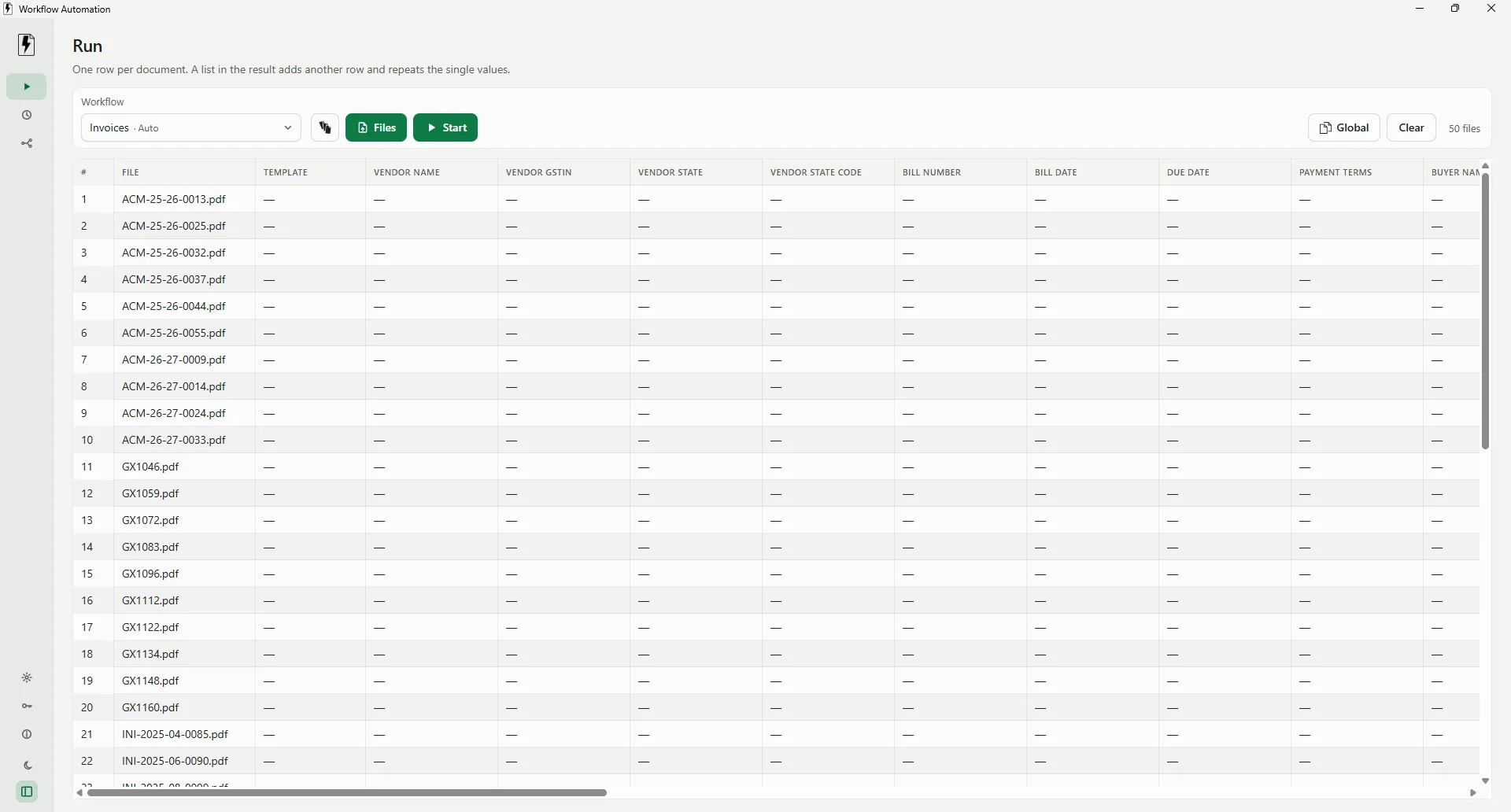This screenshot has width=1511, height=812.
Task: Select the ACM-25-26-0044.pdf file
Action: click(x=174, y=307)
